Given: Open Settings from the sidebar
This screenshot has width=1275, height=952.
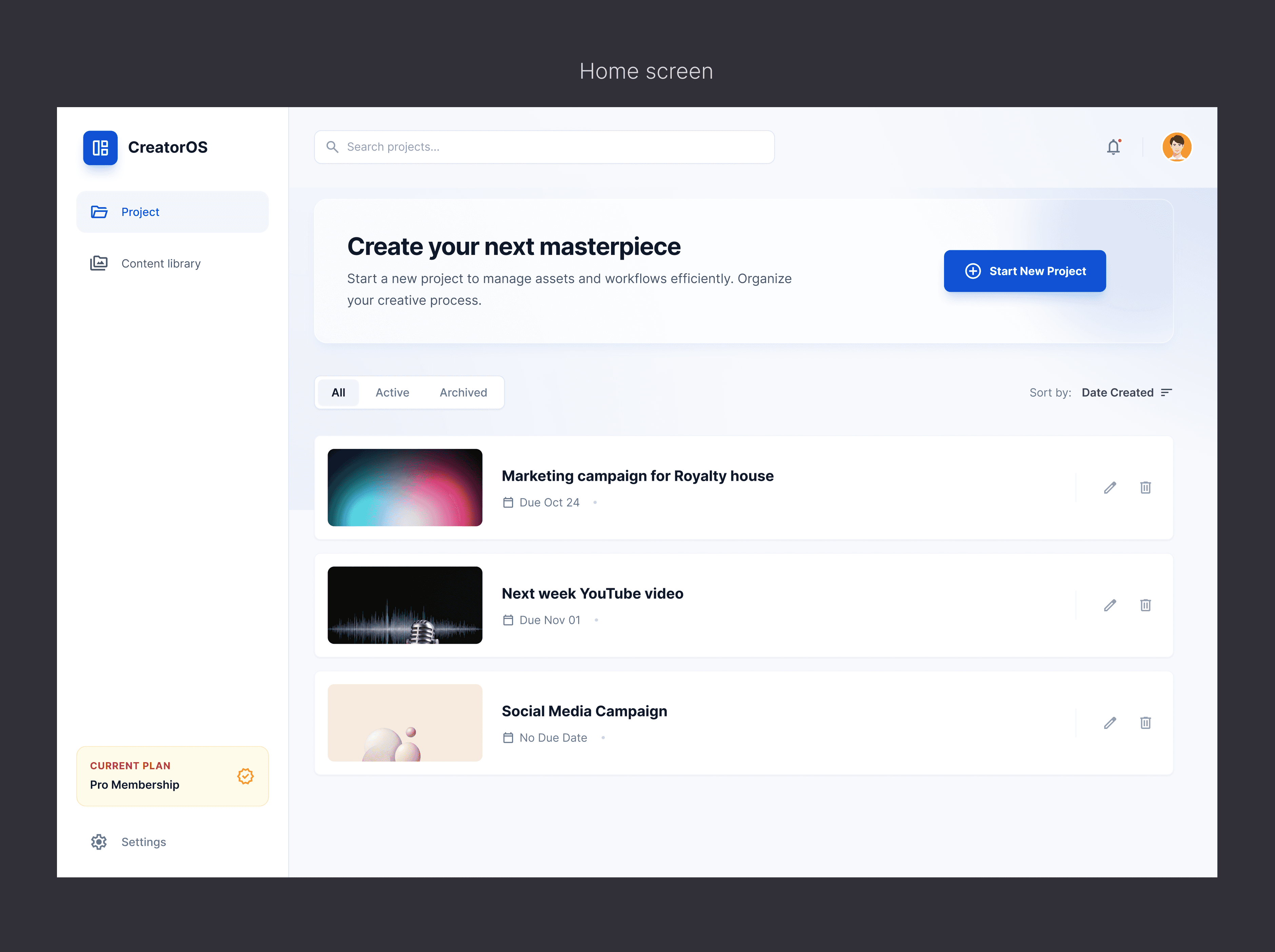Looking at the screenshot, I should tap(143, 842).
